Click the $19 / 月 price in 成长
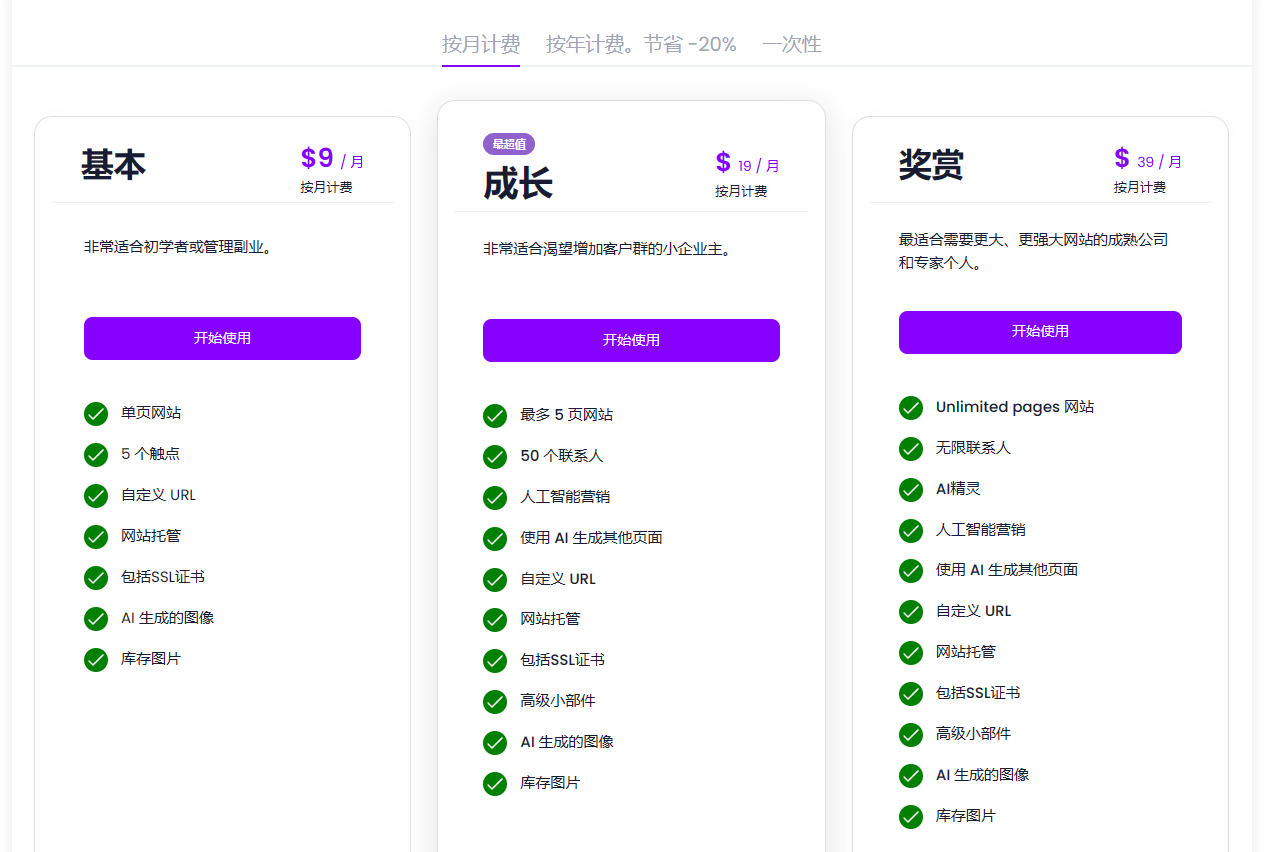Viewport: 1268px width, 852px height. coord(747,164)
